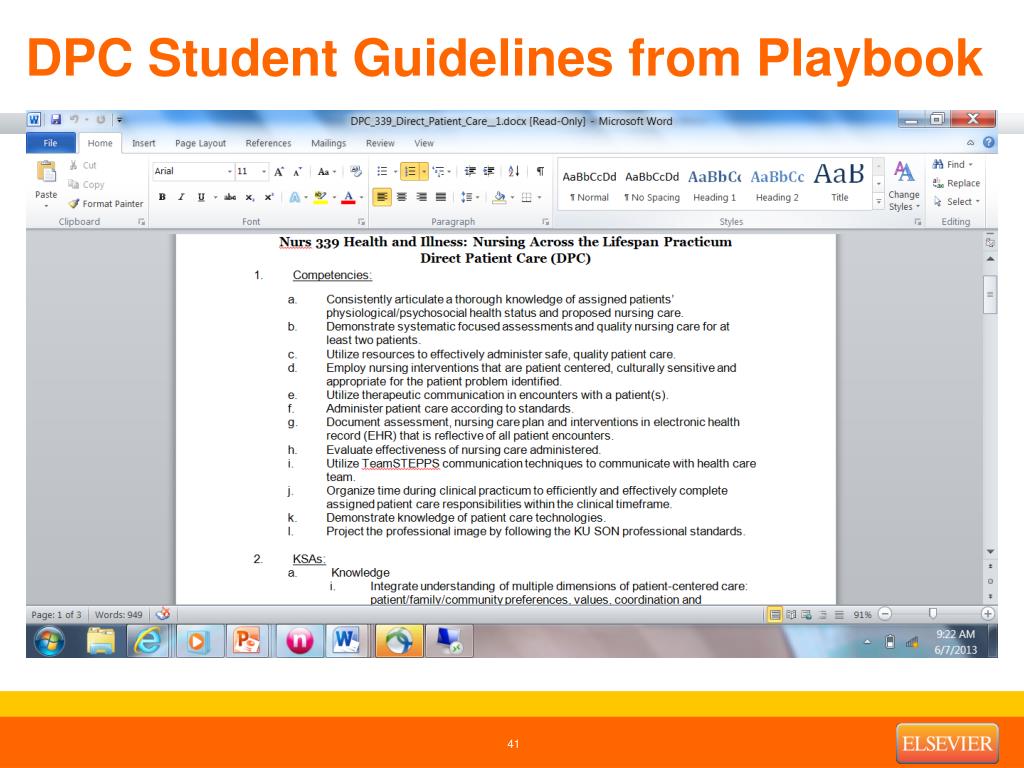Toggle Center alignment
Viewport: 1024px width, 768px height.
coord(402,197)
